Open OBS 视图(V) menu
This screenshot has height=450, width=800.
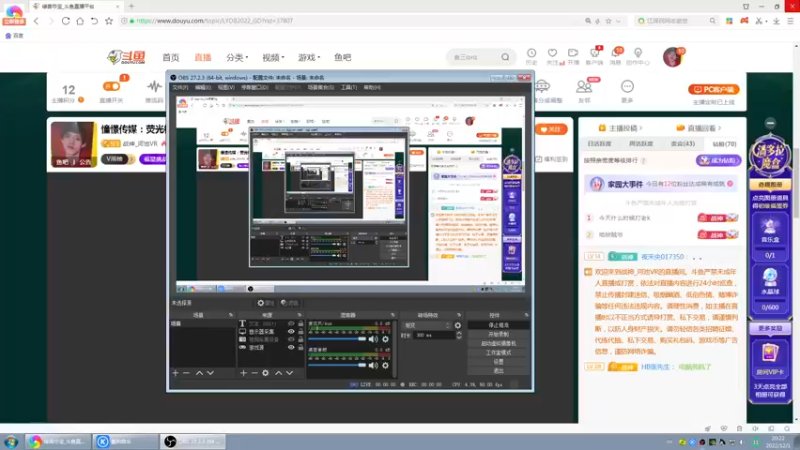coord(226,87)
